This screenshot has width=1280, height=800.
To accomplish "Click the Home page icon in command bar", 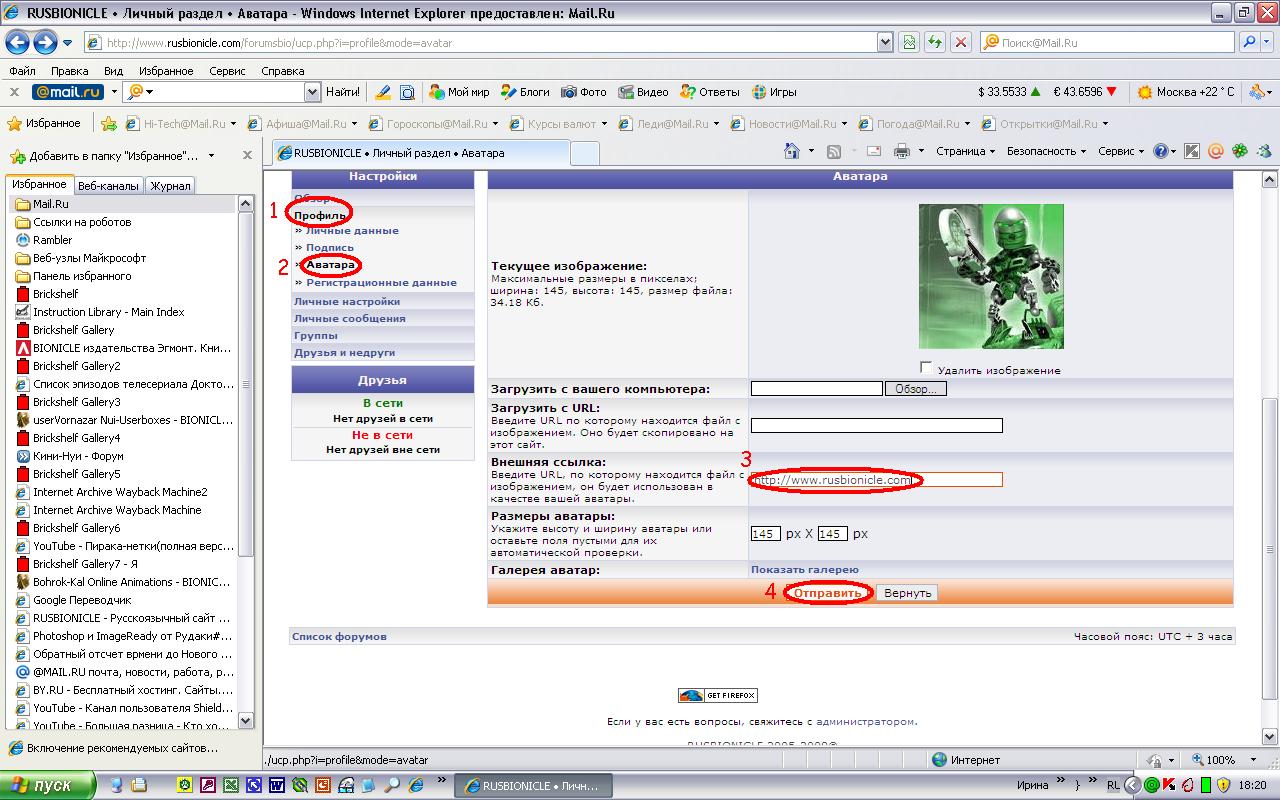I will (792, 151).
